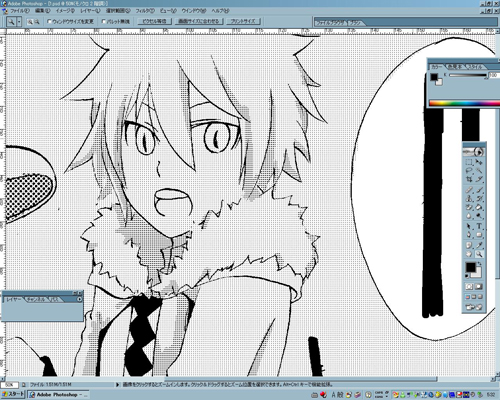This screenshot has height=400, width=500.
Task: Select the Crop tool
Action: 469,179
